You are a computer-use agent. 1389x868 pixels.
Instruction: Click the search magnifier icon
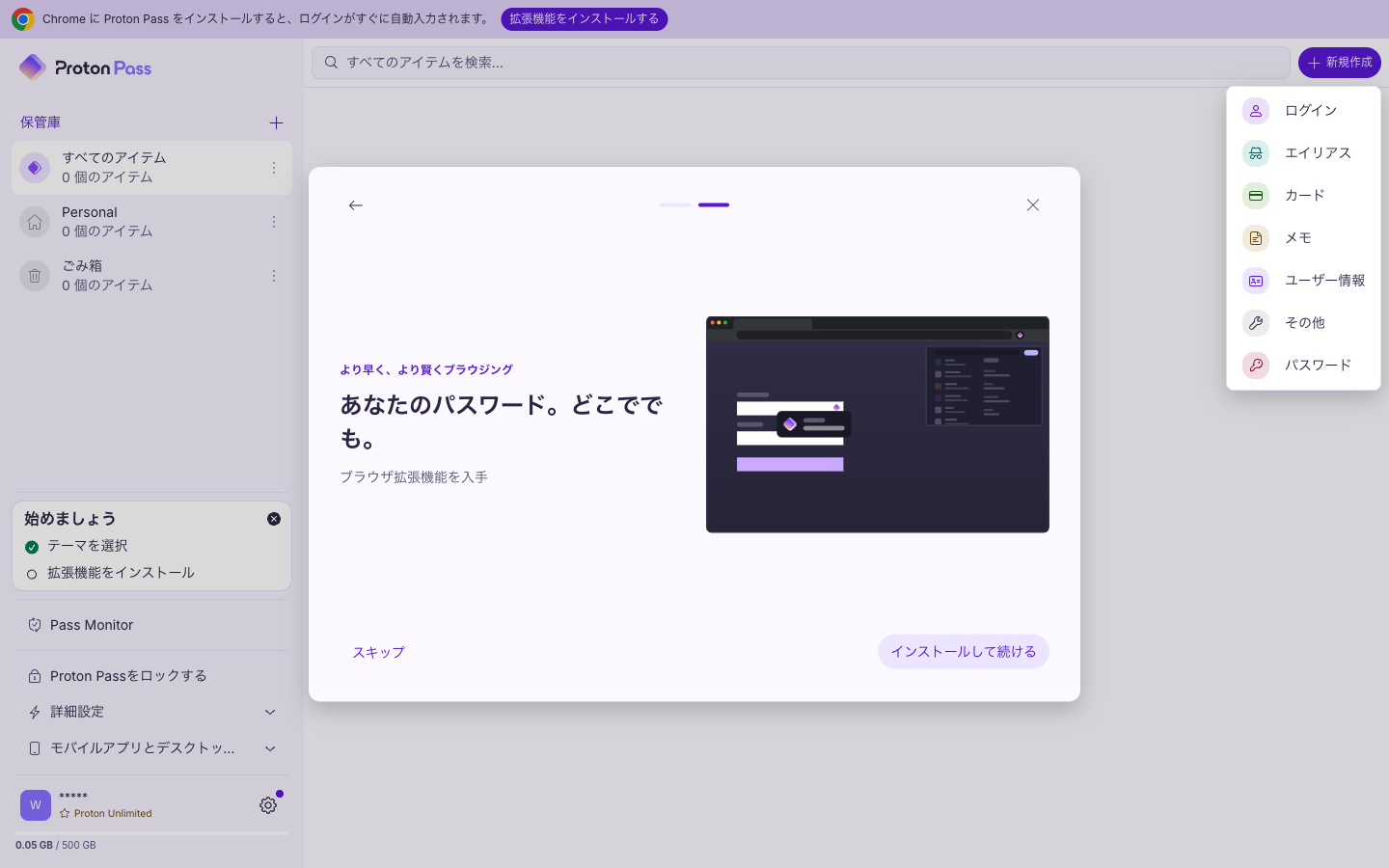331,63
